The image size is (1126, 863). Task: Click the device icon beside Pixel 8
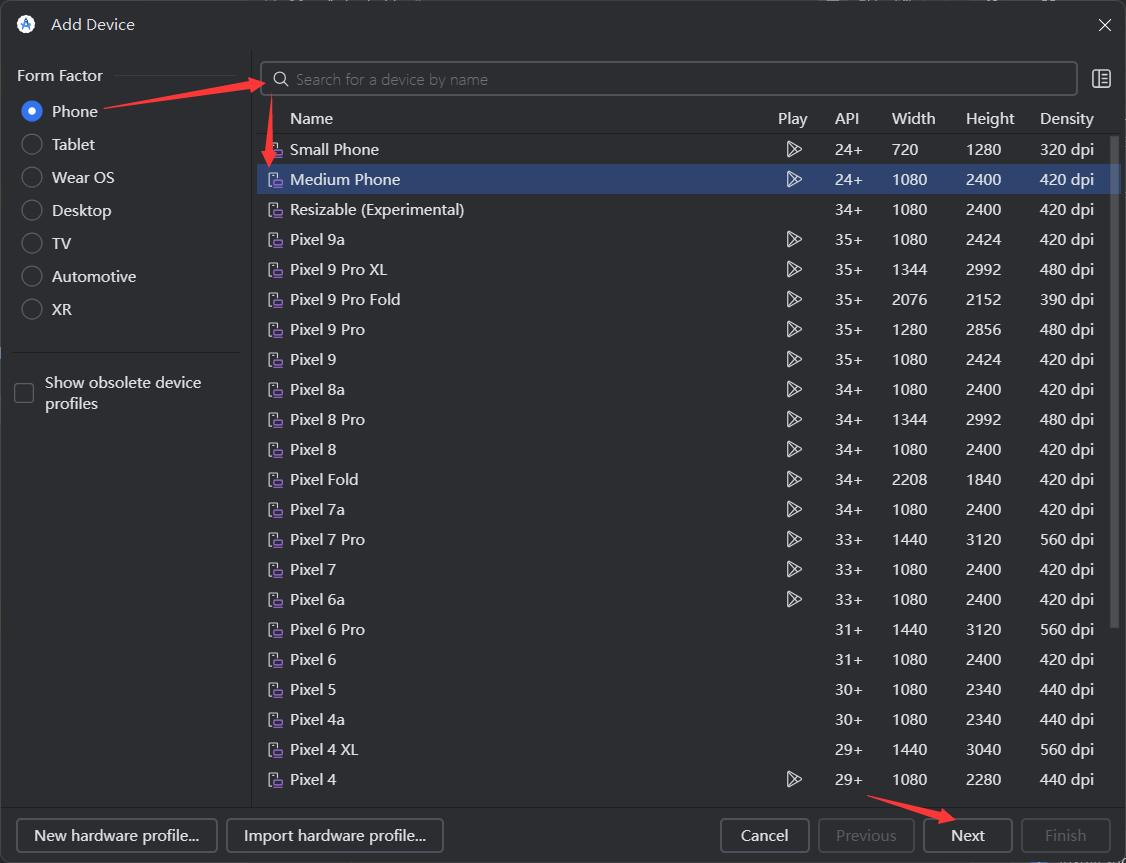(x=275, y=449)
